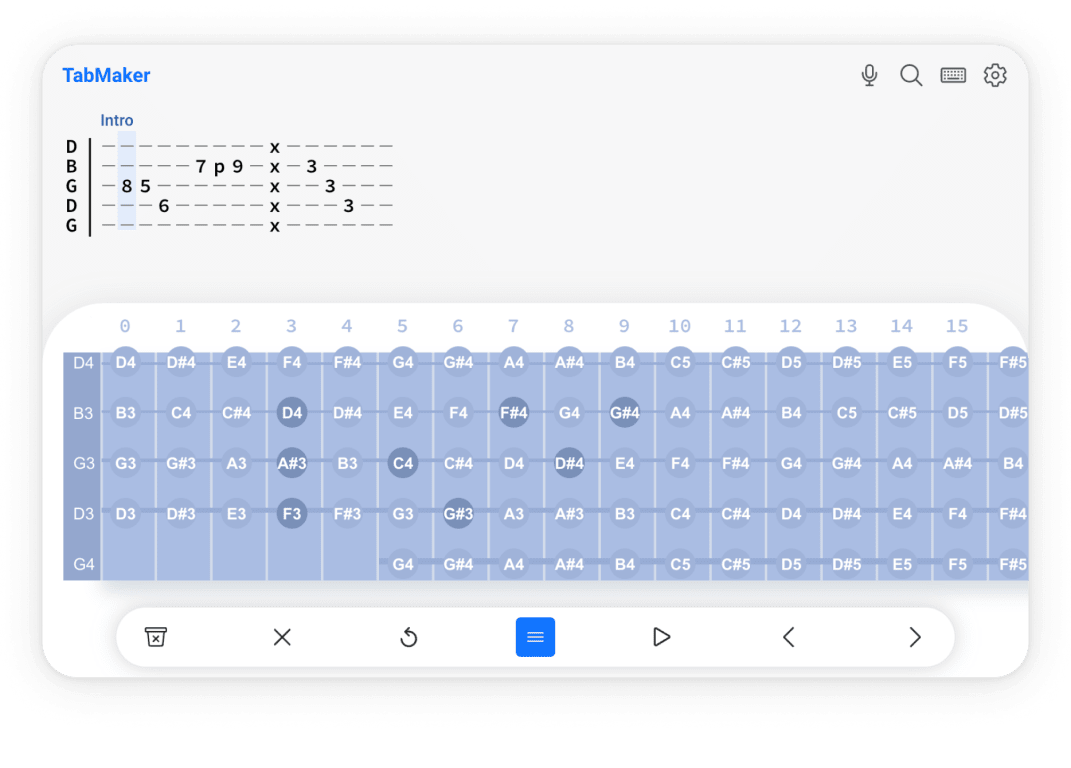The height and width of the screenshot is (768, 1071).
Task: Tap B4 on B3 string
Action: click(x=791, y=413)
